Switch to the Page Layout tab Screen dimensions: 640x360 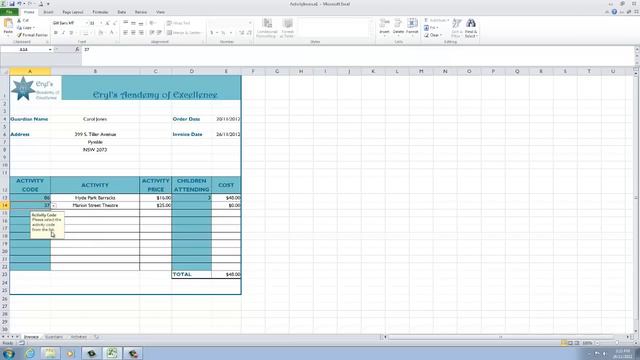73,12
